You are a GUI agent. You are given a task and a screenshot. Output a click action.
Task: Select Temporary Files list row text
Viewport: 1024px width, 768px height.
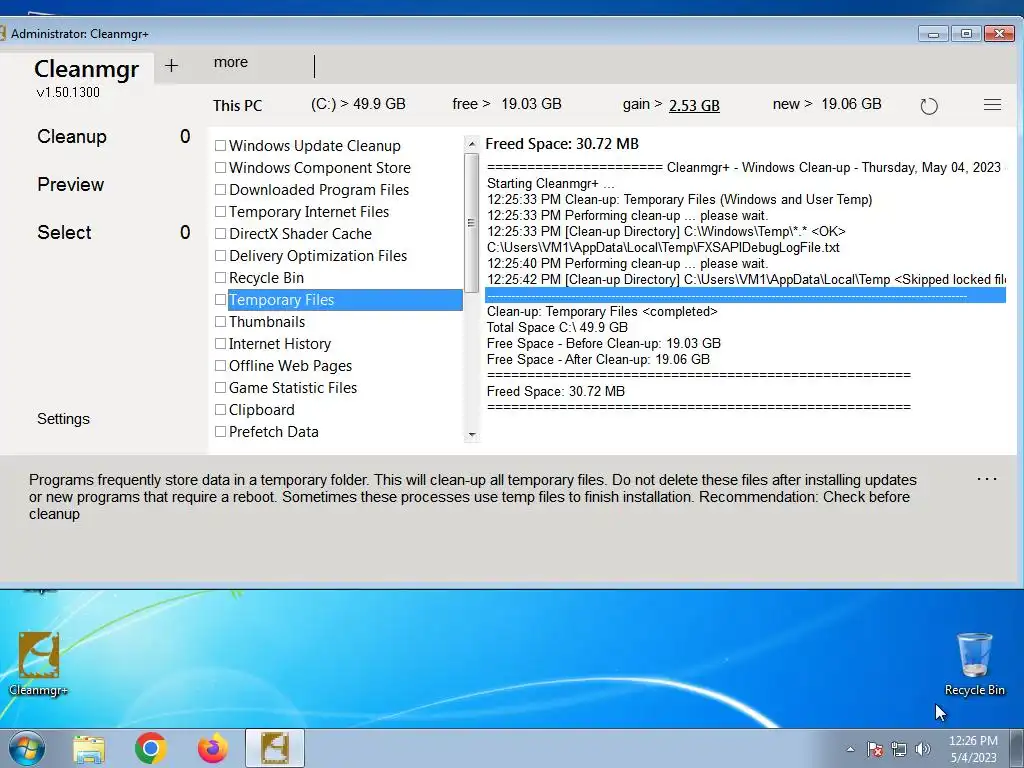tap(281, 300)
